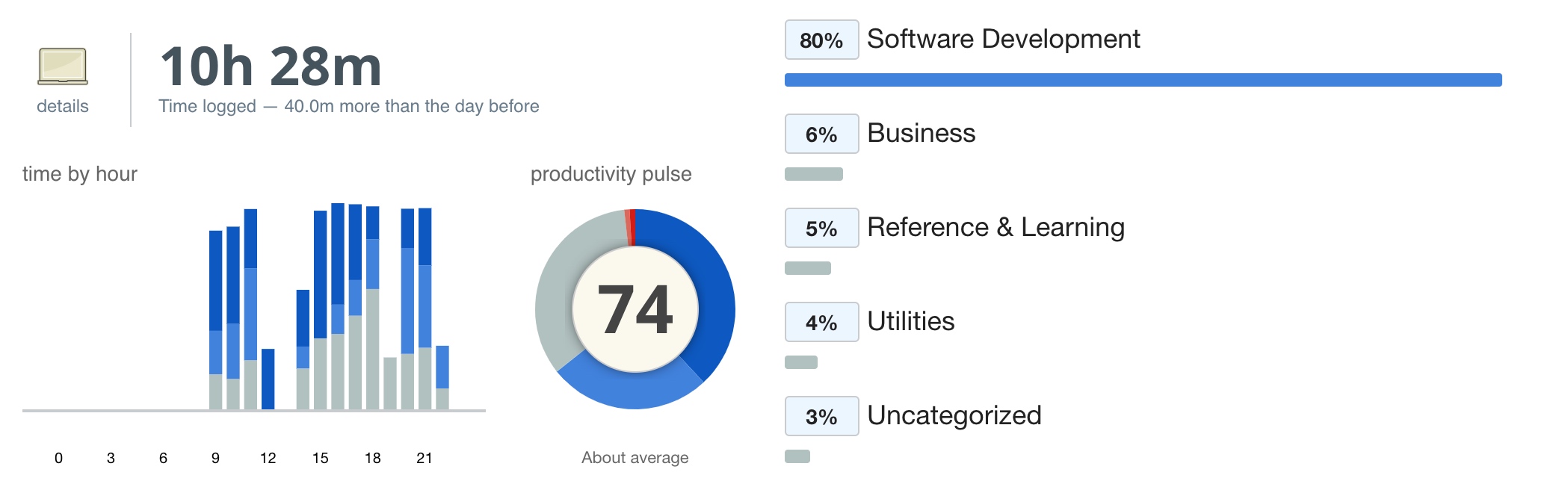Image resolution: width=1568 pixels, height=487 pixels.
Task: Click the productivity pulse score 74
Action: click(635, 309)
